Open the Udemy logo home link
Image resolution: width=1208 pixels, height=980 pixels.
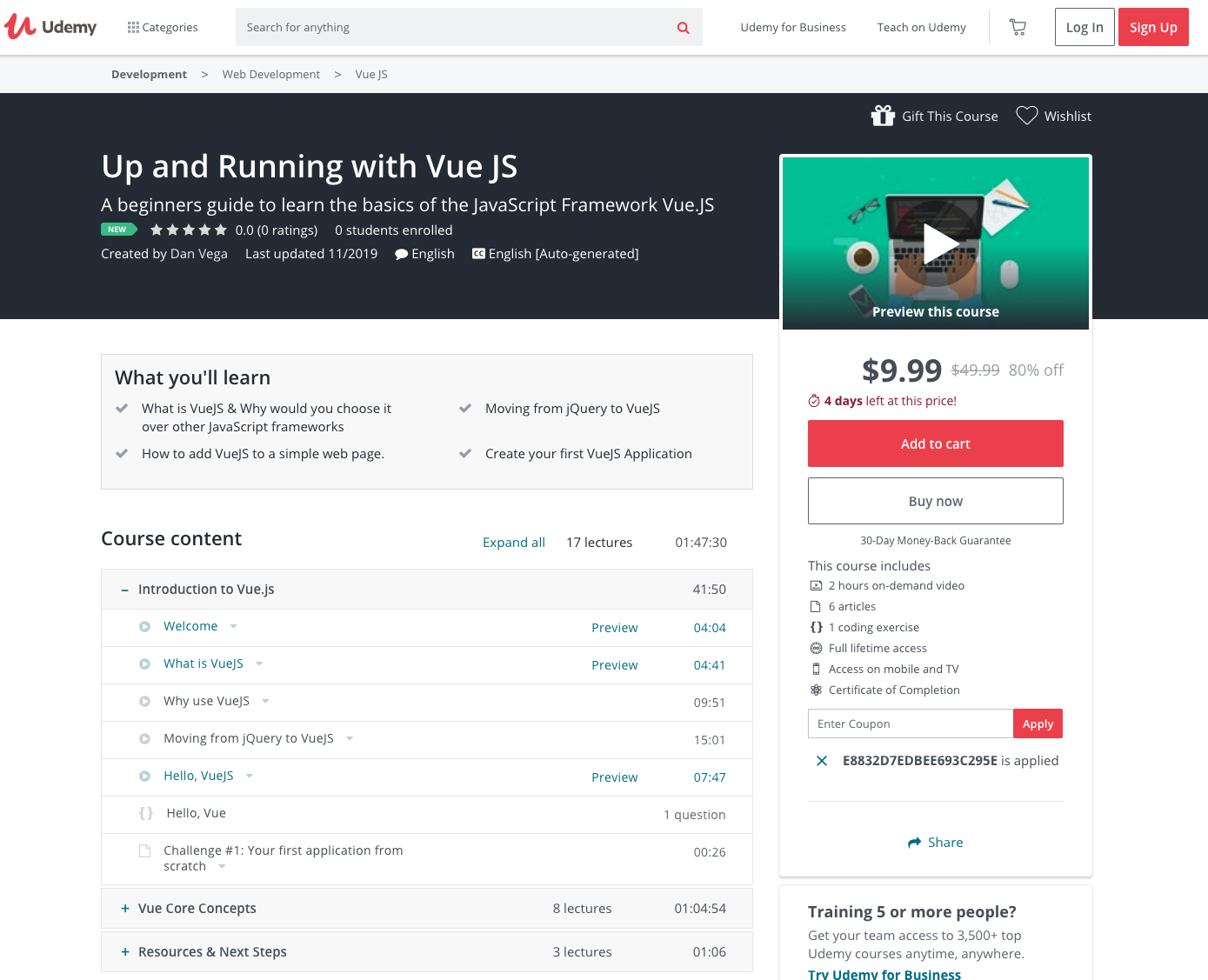coord(50,27)
